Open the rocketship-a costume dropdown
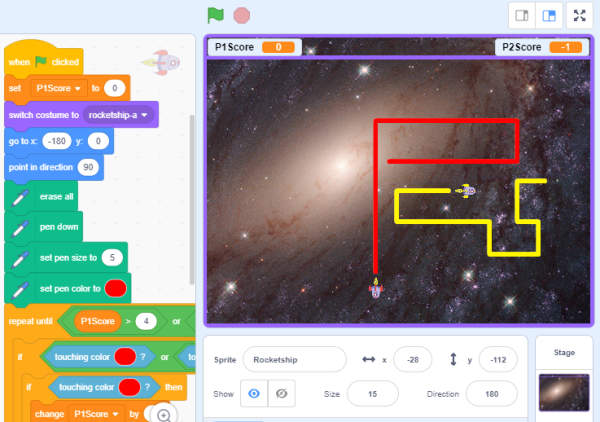Screen dimensions: 600x422 point(120,115)
